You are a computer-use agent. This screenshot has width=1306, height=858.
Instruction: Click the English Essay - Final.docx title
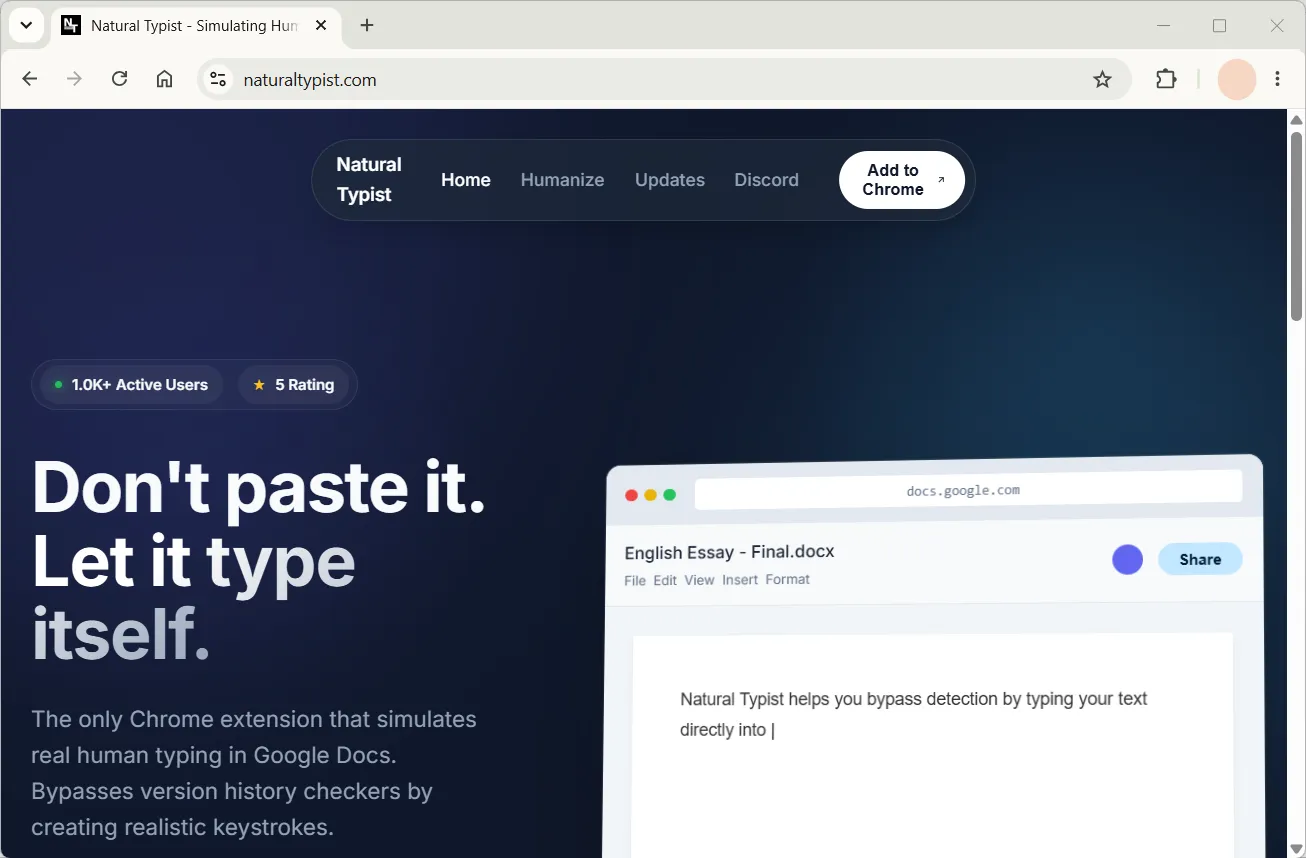point(729,552)
